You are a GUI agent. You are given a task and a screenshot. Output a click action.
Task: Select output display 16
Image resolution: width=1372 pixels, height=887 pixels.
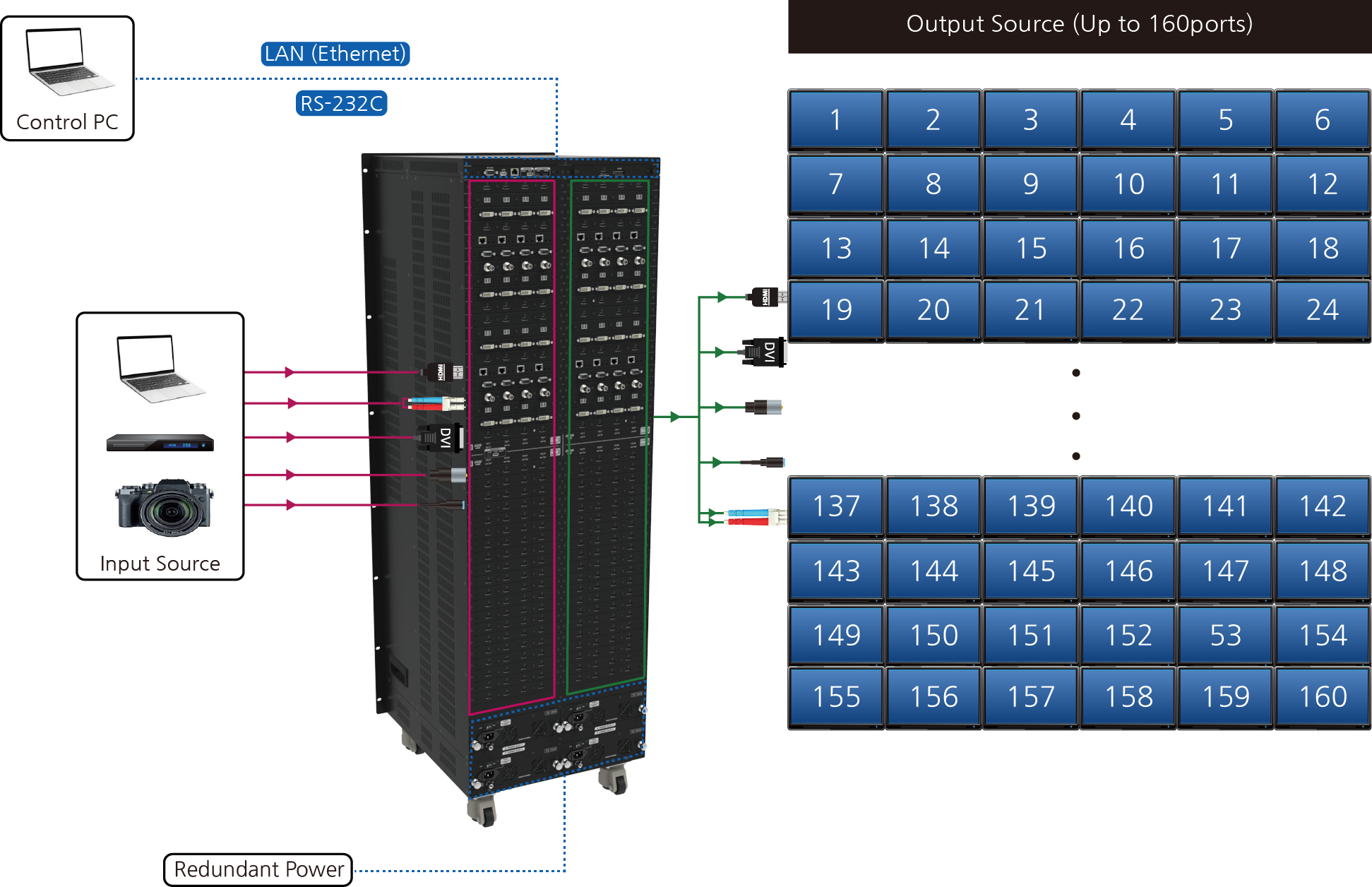1128,248
